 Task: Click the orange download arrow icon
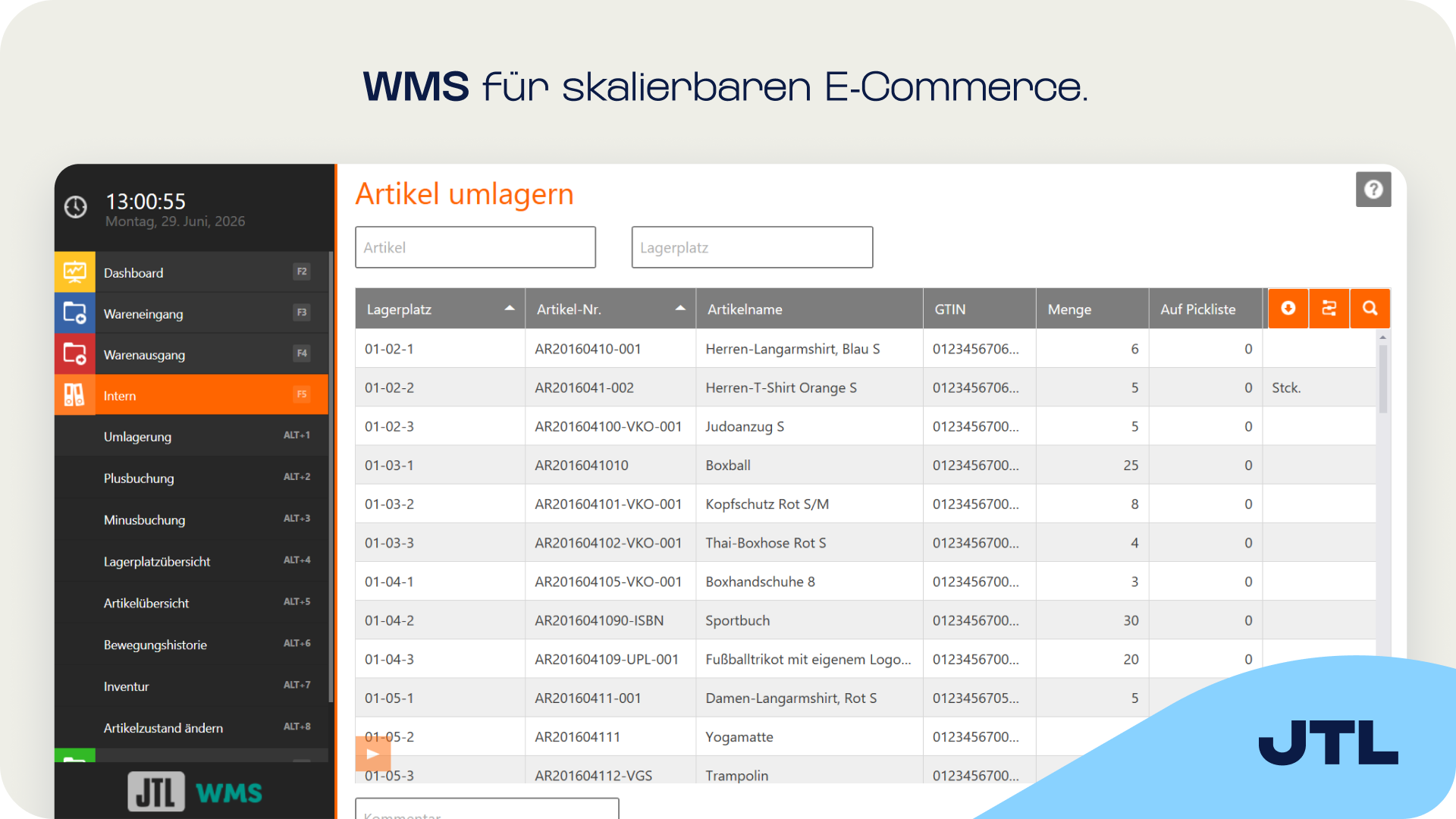click(1288, 309)
